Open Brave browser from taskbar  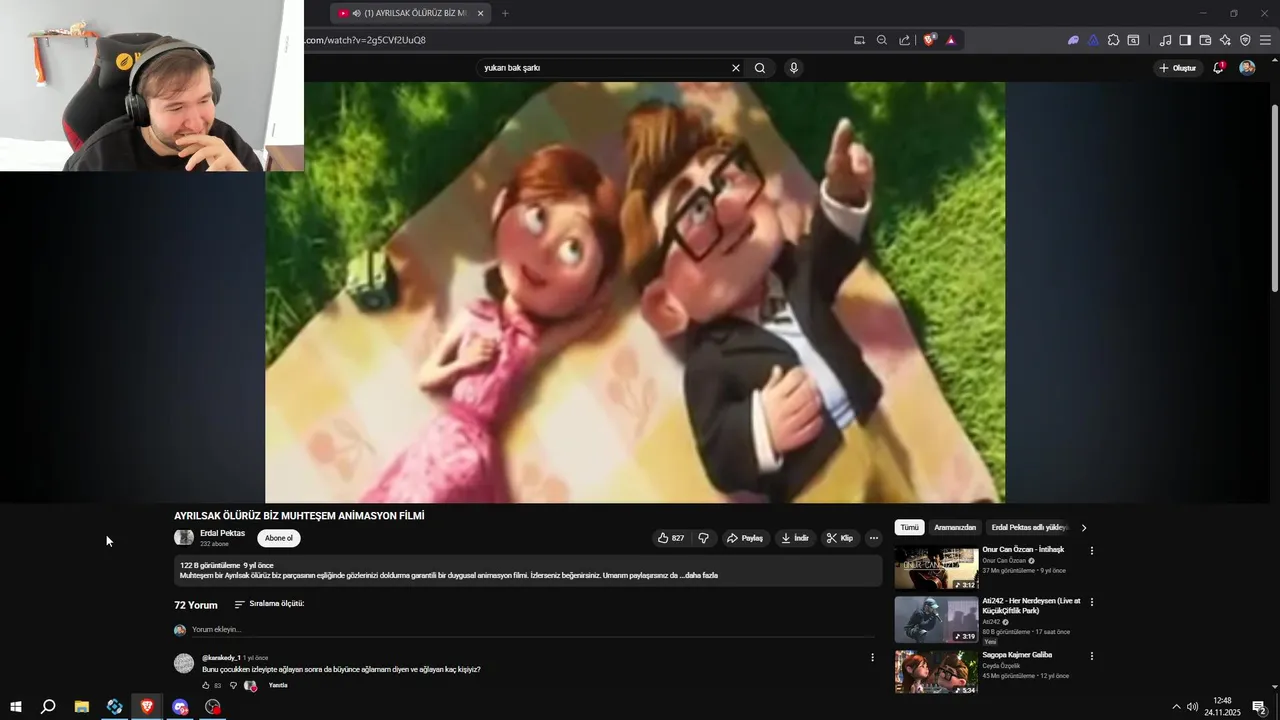click(147, 707)
